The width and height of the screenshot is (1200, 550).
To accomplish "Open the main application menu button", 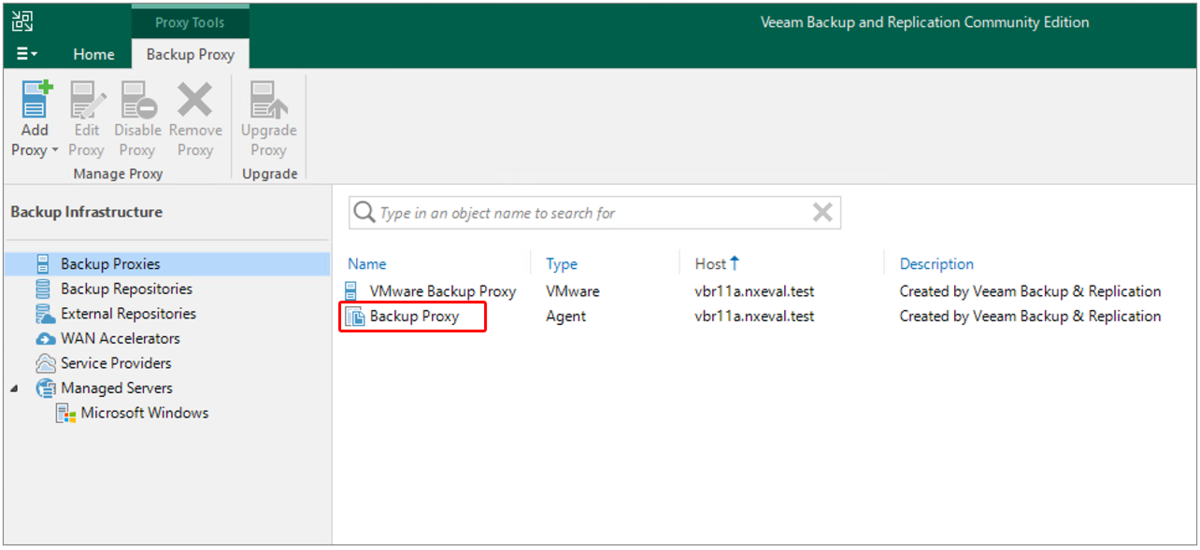I will point(28,54).
